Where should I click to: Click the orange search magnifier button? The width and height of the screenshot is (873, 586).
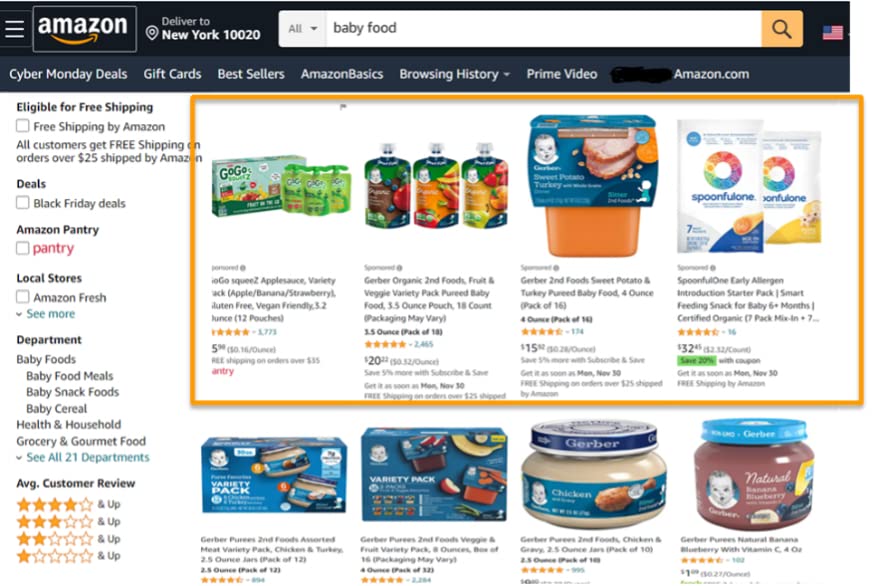(x=782, y=29)
